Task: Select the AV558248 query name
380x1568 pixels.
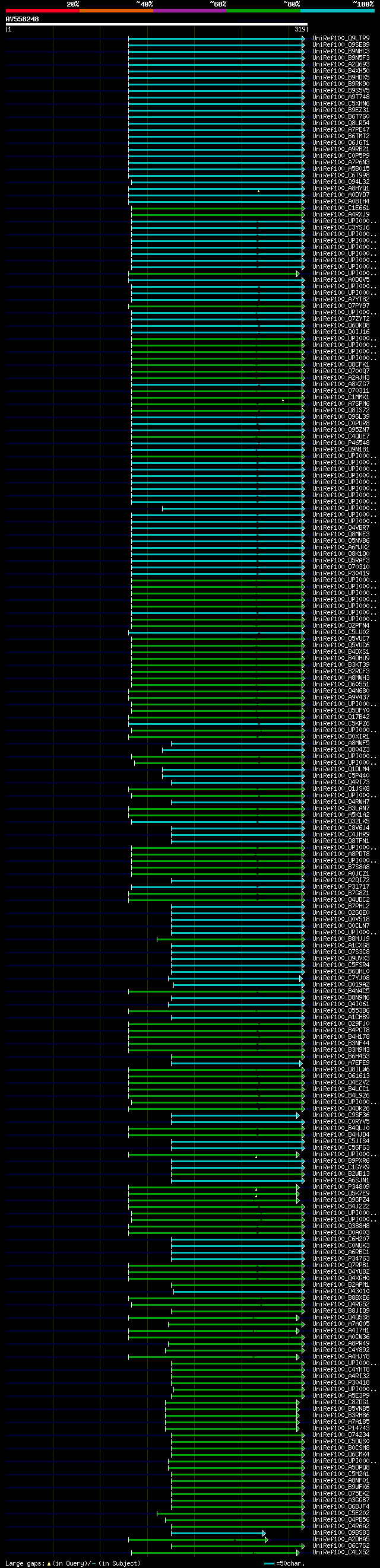Action: (22, 20)
